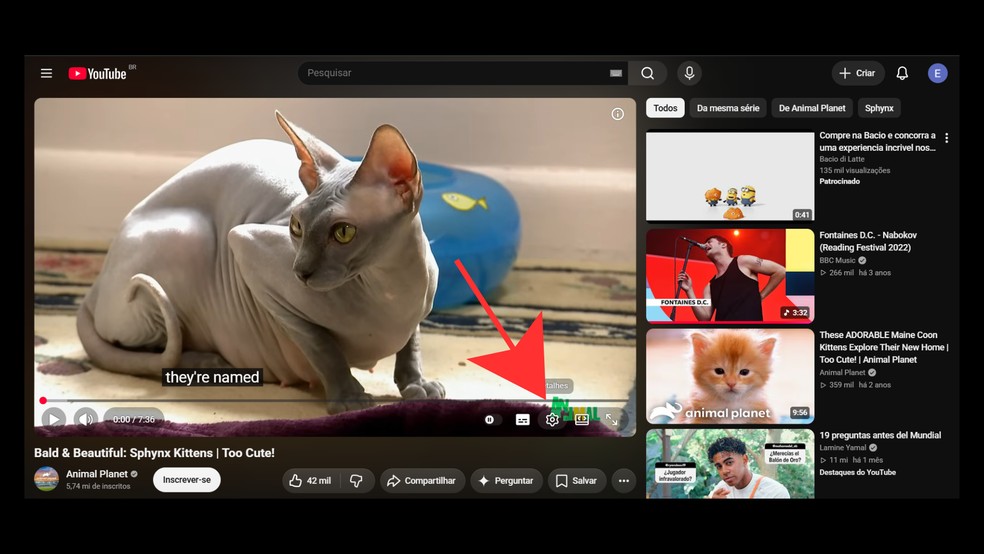Open the 19 preguntas video thumbnail

[x=730, y=464]
